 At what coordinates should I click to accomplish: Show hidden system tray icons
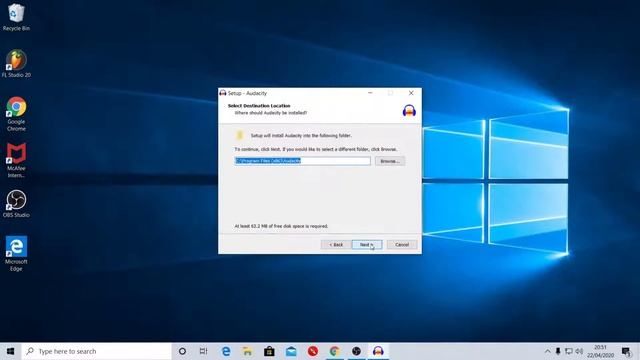547,351
